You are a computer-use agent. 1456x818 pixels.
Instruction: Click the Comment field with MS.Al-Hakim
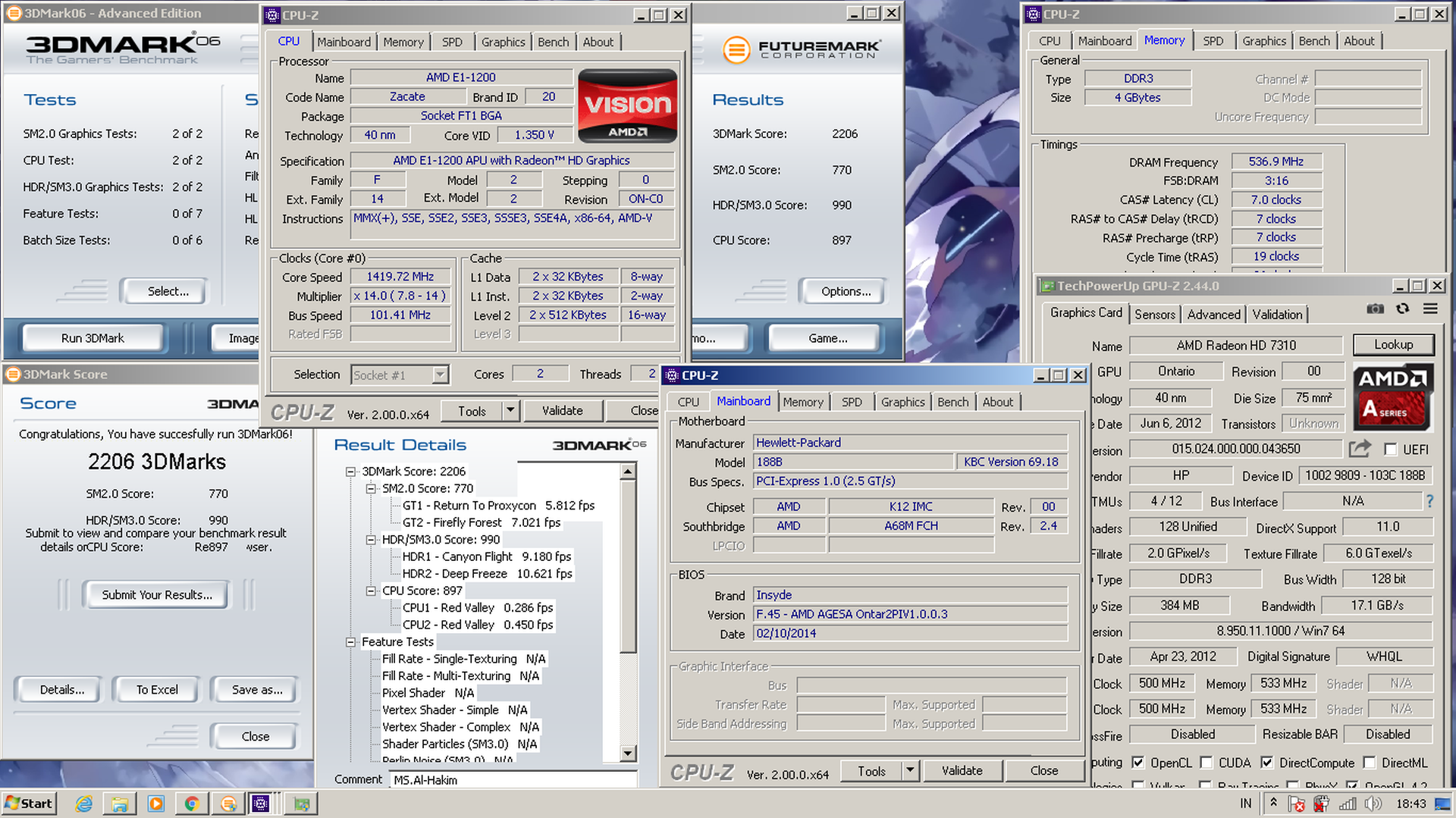coord(513,779)
